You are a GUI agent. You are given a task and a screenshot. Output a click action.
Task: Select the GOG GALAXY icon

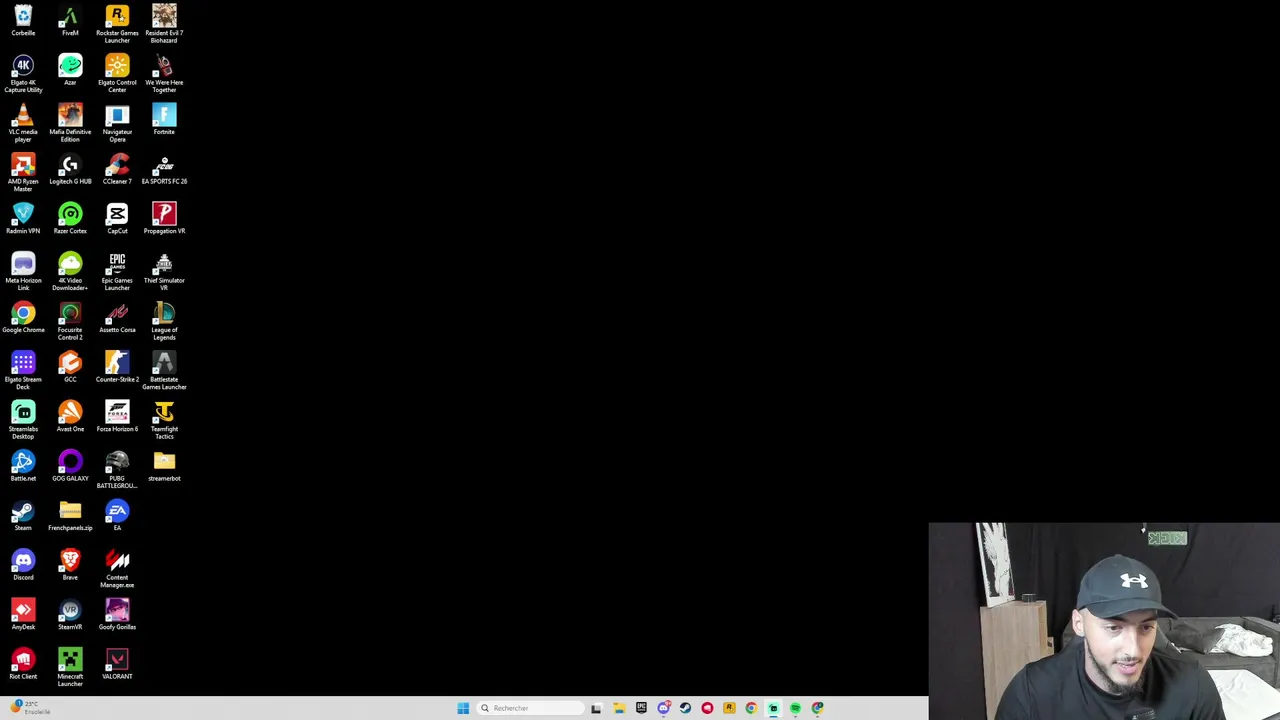70,466
